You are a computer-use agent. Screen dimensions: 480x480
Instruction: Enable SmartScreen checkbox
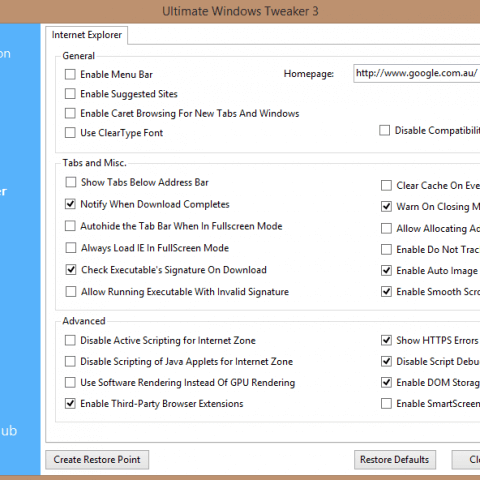click(386, 404)
